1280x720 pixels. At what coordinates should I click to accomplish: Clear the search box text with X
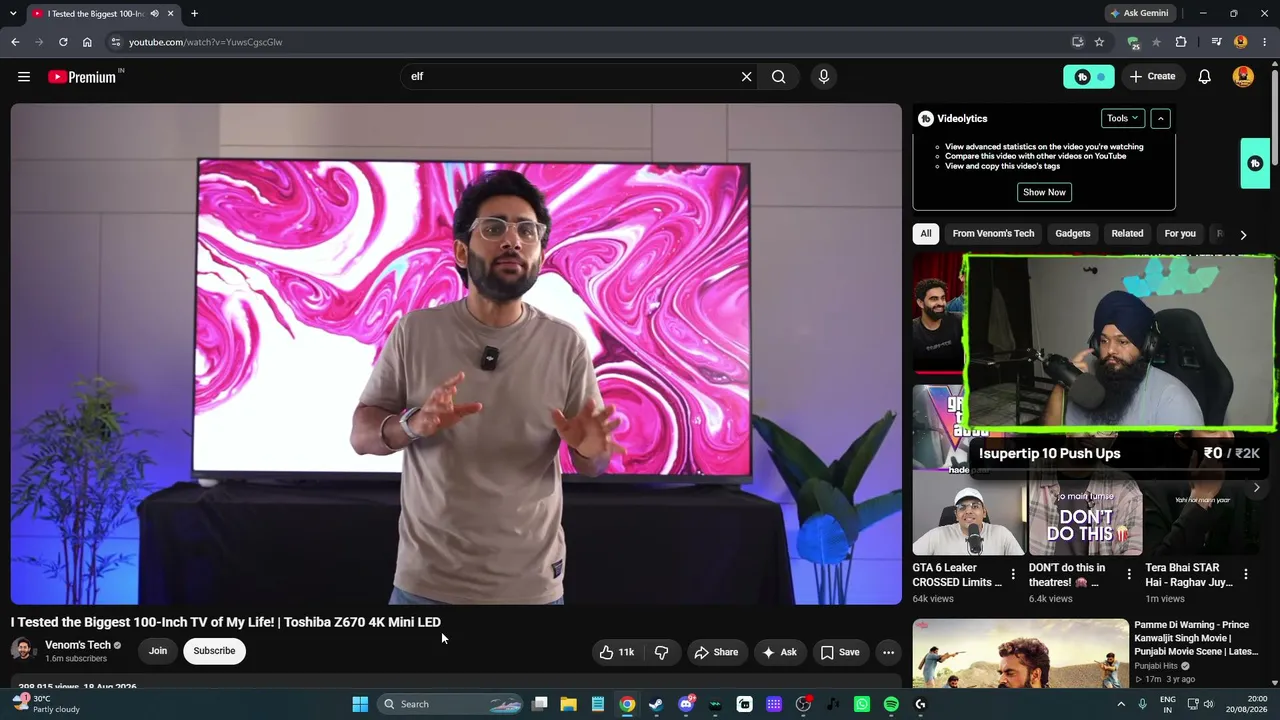click(x=746, y=77)
